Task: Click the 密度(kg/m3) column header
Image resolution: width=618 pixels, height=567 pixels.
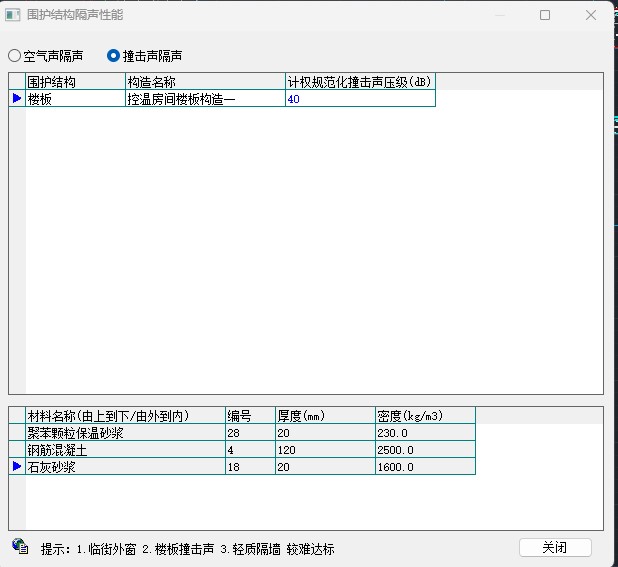Action: [424, 416]
